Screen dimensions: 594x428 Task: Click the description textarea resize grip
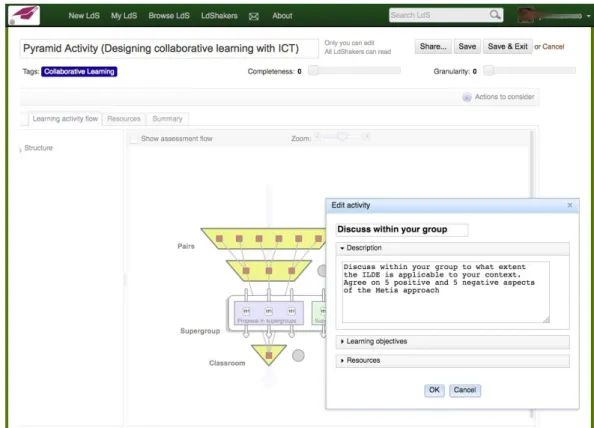click(x=546, y=319)
